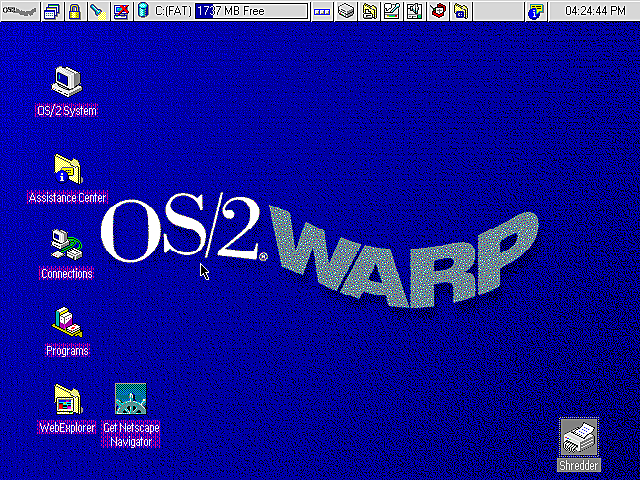640x480 pixels.
Task: Click the "Programs" label text
Action: tap(67, 351)
